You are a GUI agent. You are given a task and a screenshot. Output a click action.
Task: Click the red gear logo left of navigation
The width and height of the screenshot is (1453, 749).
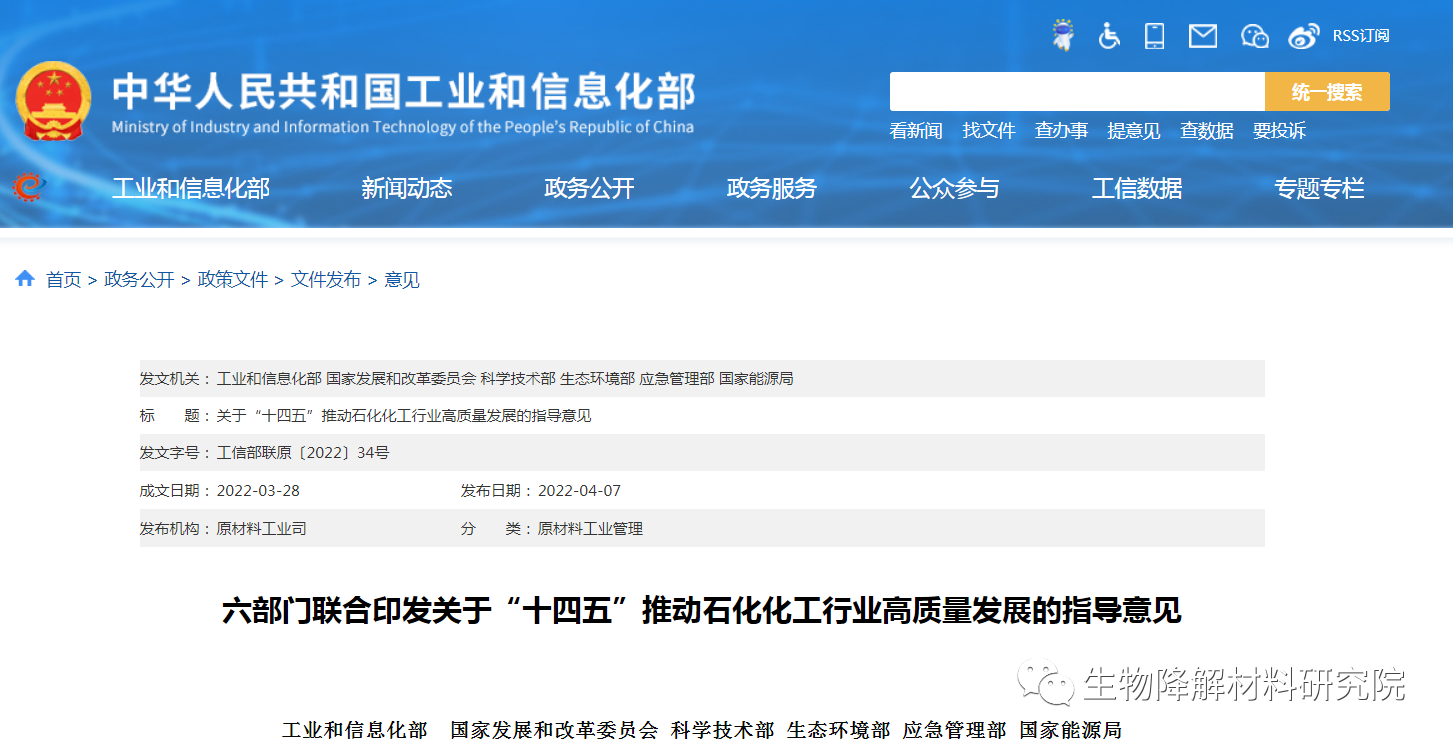pyautogui.click(x=29, y=187)
